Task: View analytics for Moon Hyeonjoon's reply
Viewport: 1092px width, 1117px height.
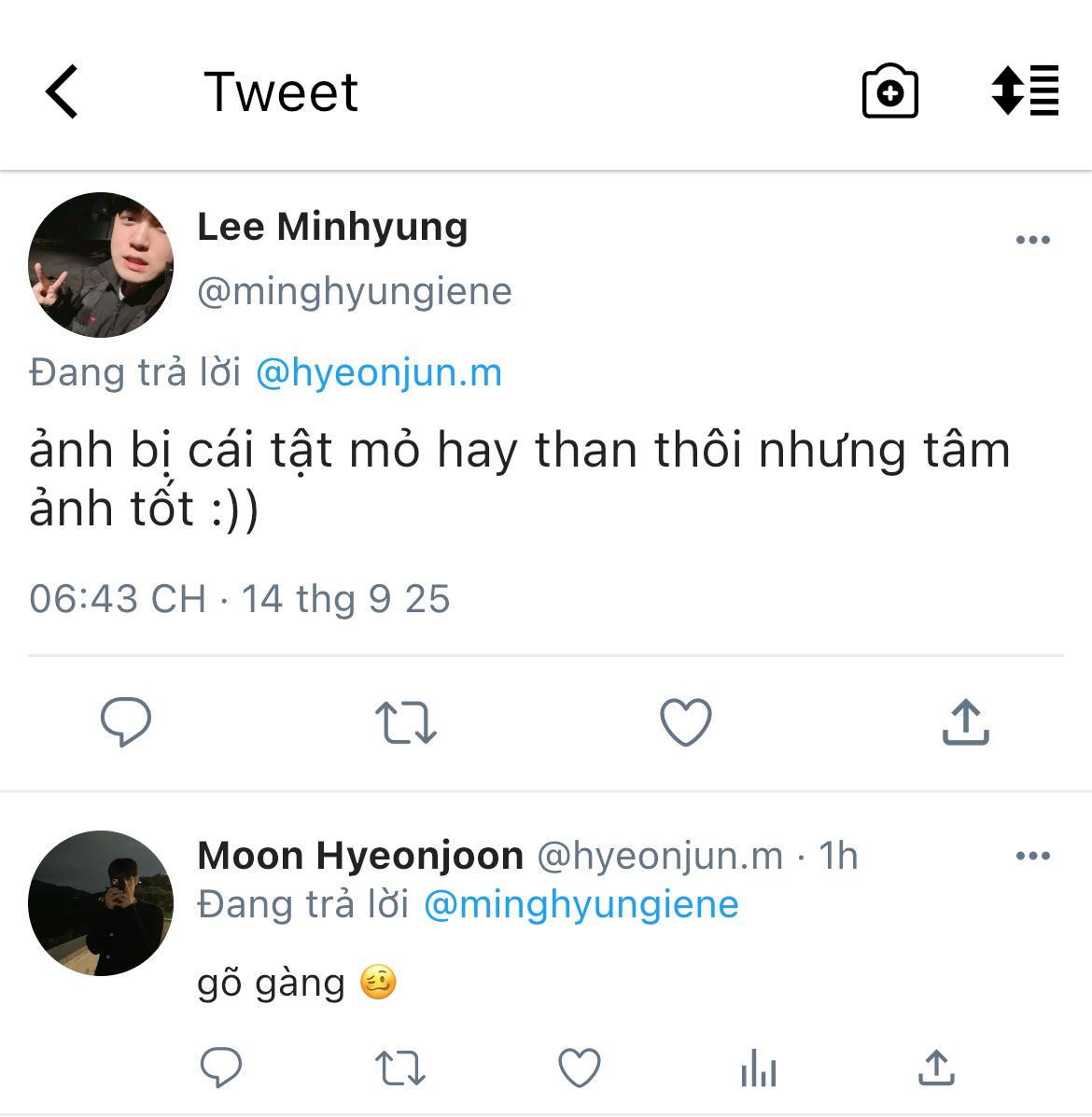Action: 758,1068
